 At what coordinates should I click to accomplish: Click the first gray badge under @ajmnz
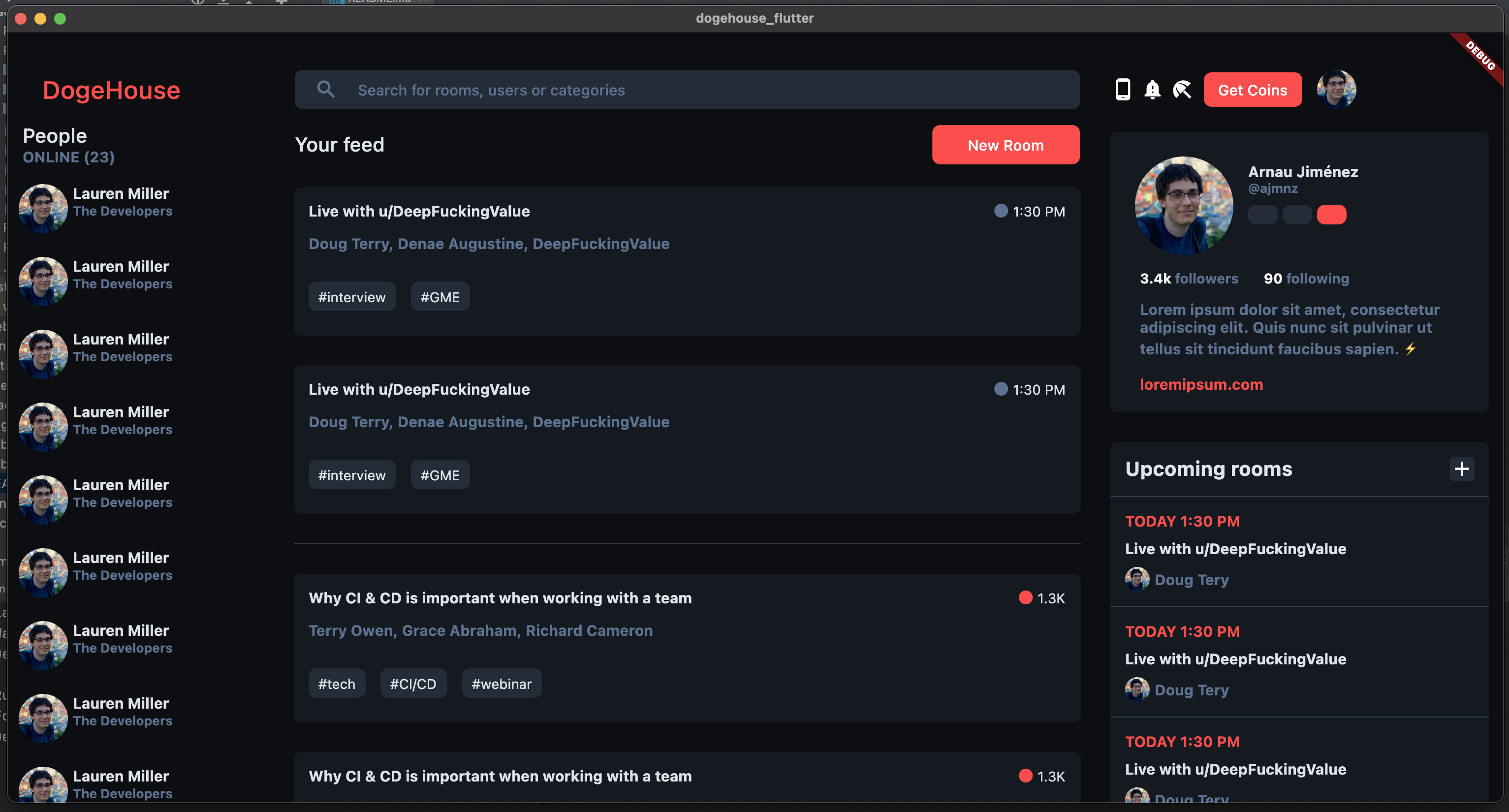click(x=1262, y=215)
